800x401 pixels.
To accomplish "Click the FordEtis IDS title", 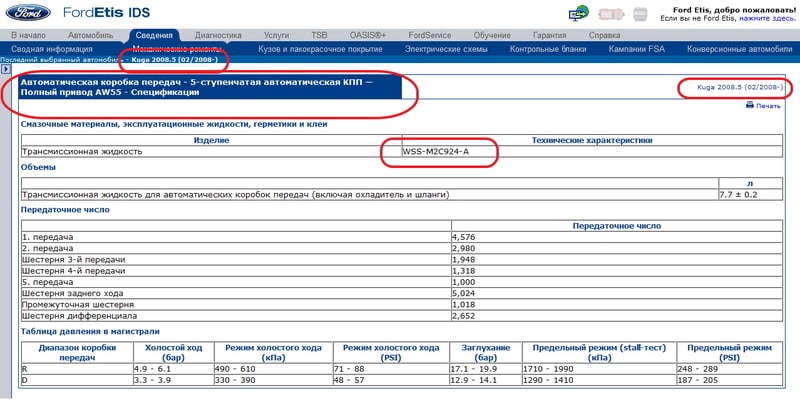I will pyautogui.click(x=106, y=12).
